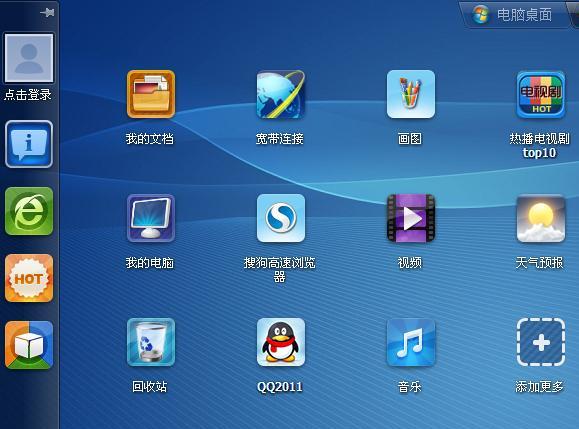Image resolution: width=579 pixels, height=429 pixels.
Task: Click the 我的文档 label text
Action: point(150,139)
